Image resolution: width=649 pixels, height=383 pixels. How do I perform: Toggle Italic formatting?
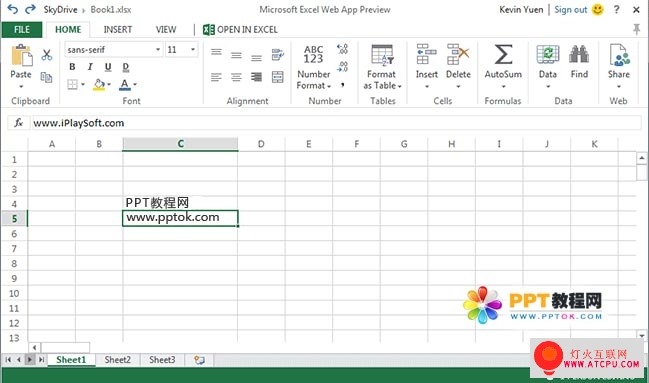pos(90,67)
